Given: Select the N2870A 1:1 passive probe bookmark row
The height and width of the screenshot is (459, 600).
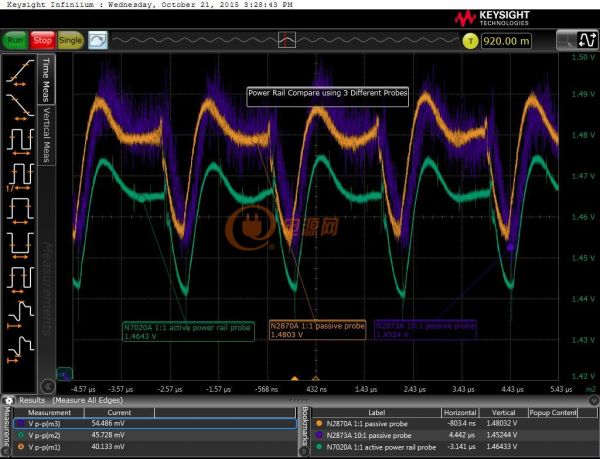Looking at the screenshot, I should [x=453, y=423].
